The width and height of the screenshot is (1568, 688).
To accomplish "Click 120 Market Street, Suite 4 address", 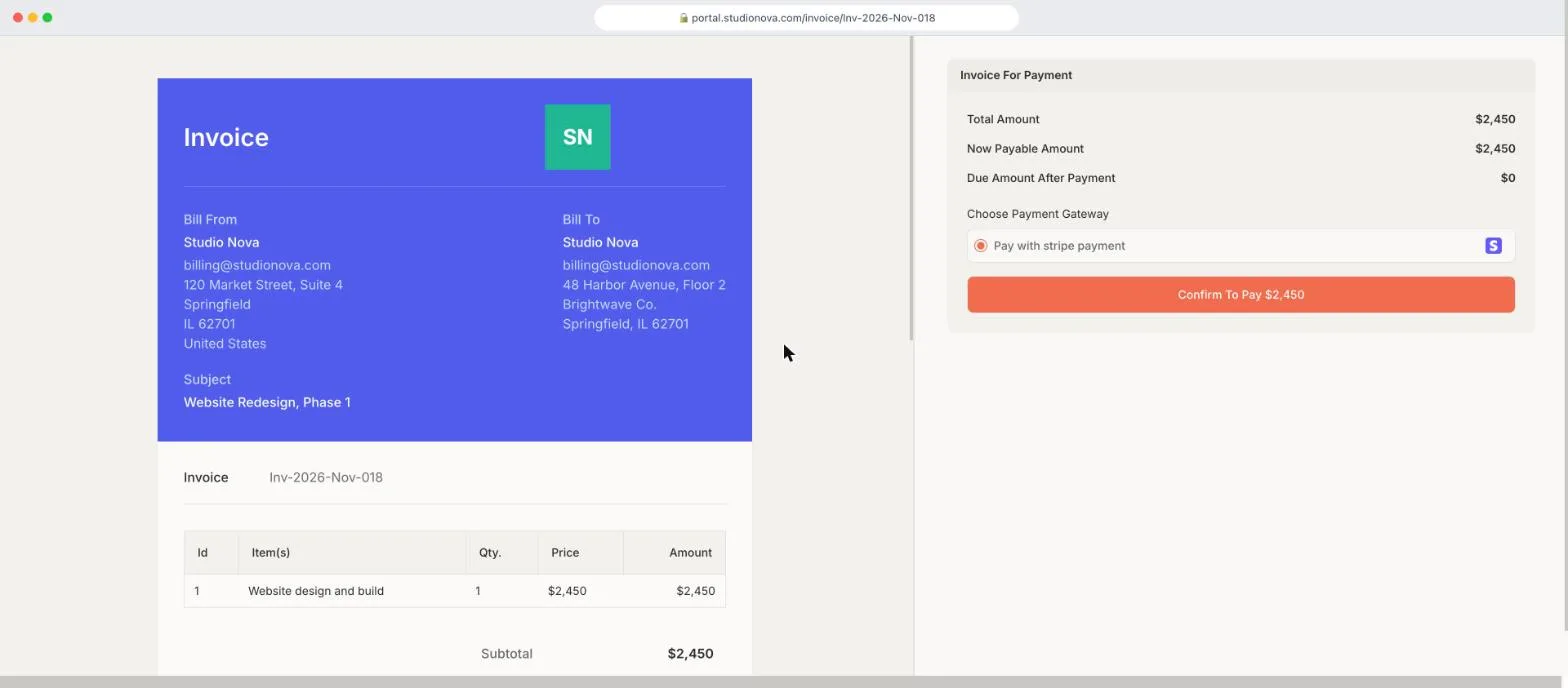I will [263, 285].
